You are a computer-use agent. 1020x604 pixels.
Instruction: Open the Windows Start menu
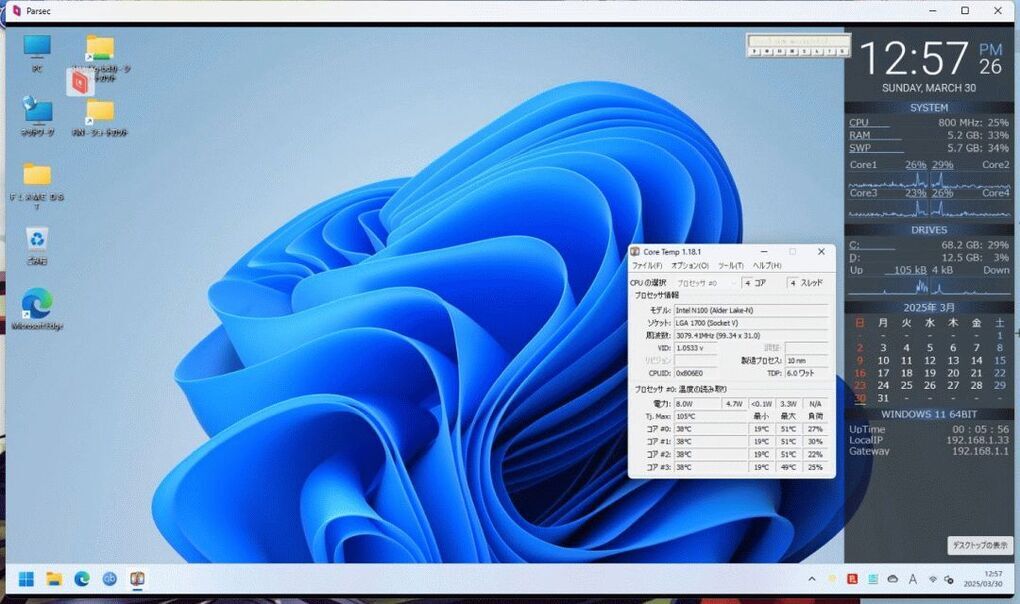[26, 579]
